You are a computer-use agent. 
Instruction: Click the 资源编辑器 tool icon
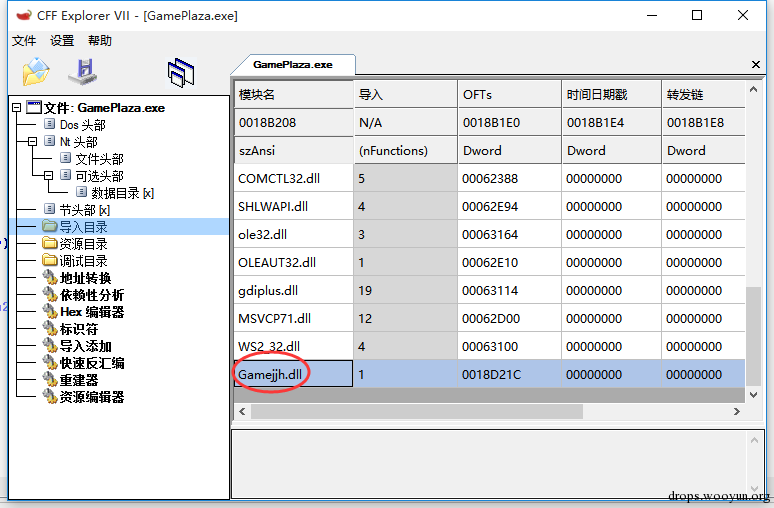(50, 396)
